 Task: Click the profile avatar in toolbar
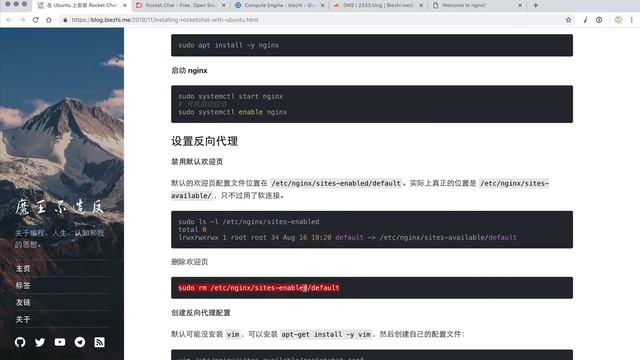618,20
